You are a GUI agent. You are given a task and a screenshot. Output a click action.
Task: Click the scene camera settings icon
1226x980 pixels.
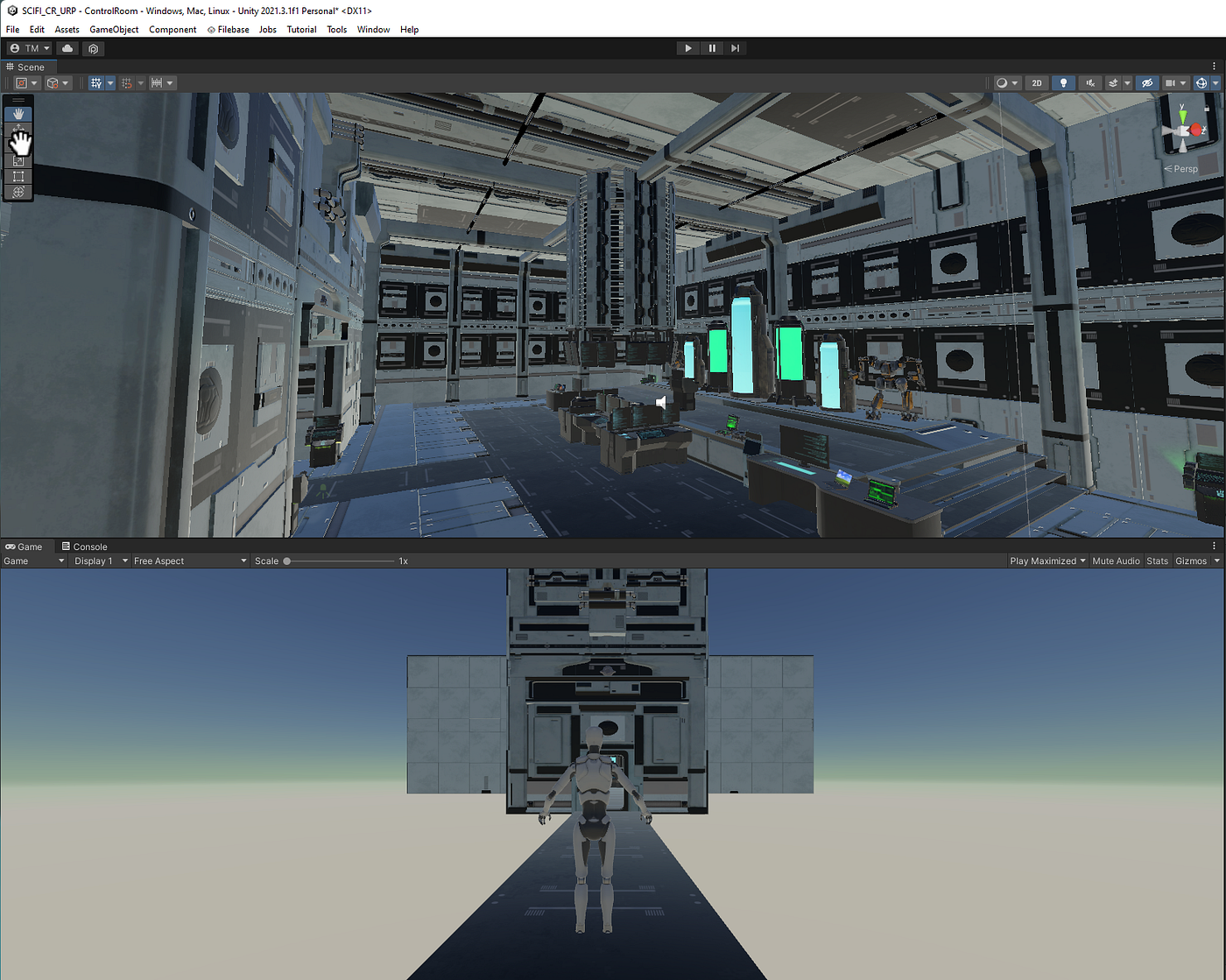(x=1170, y=83)
